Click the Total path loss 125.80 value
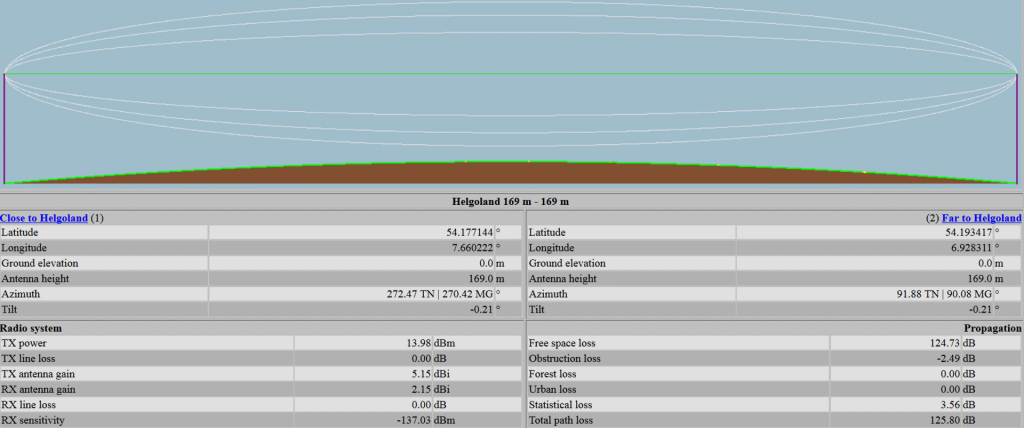The height and width of the screenshot is (428, 1024). point(931,421)
